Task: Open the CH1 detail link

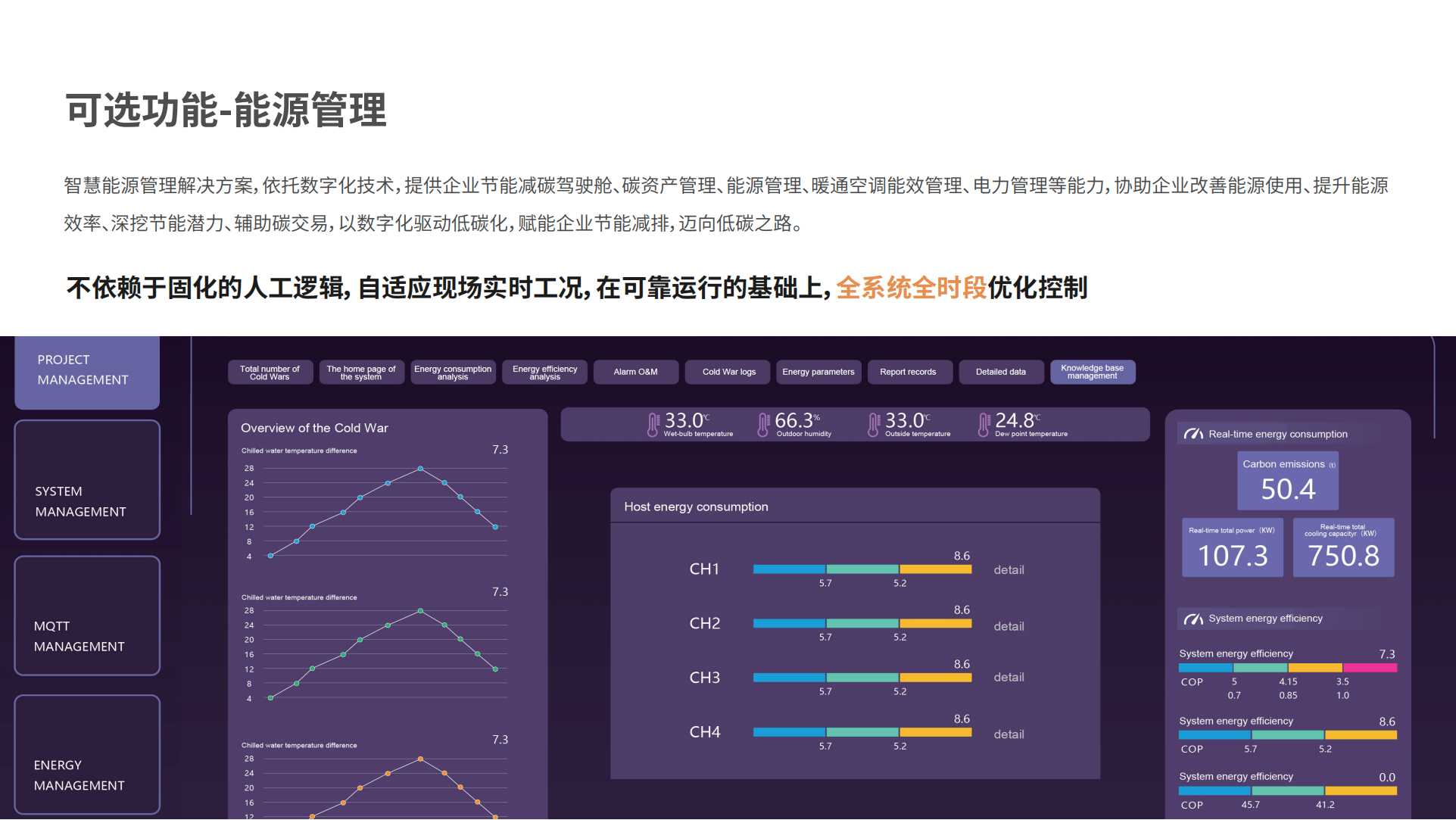Action: tap(1009, 570)
